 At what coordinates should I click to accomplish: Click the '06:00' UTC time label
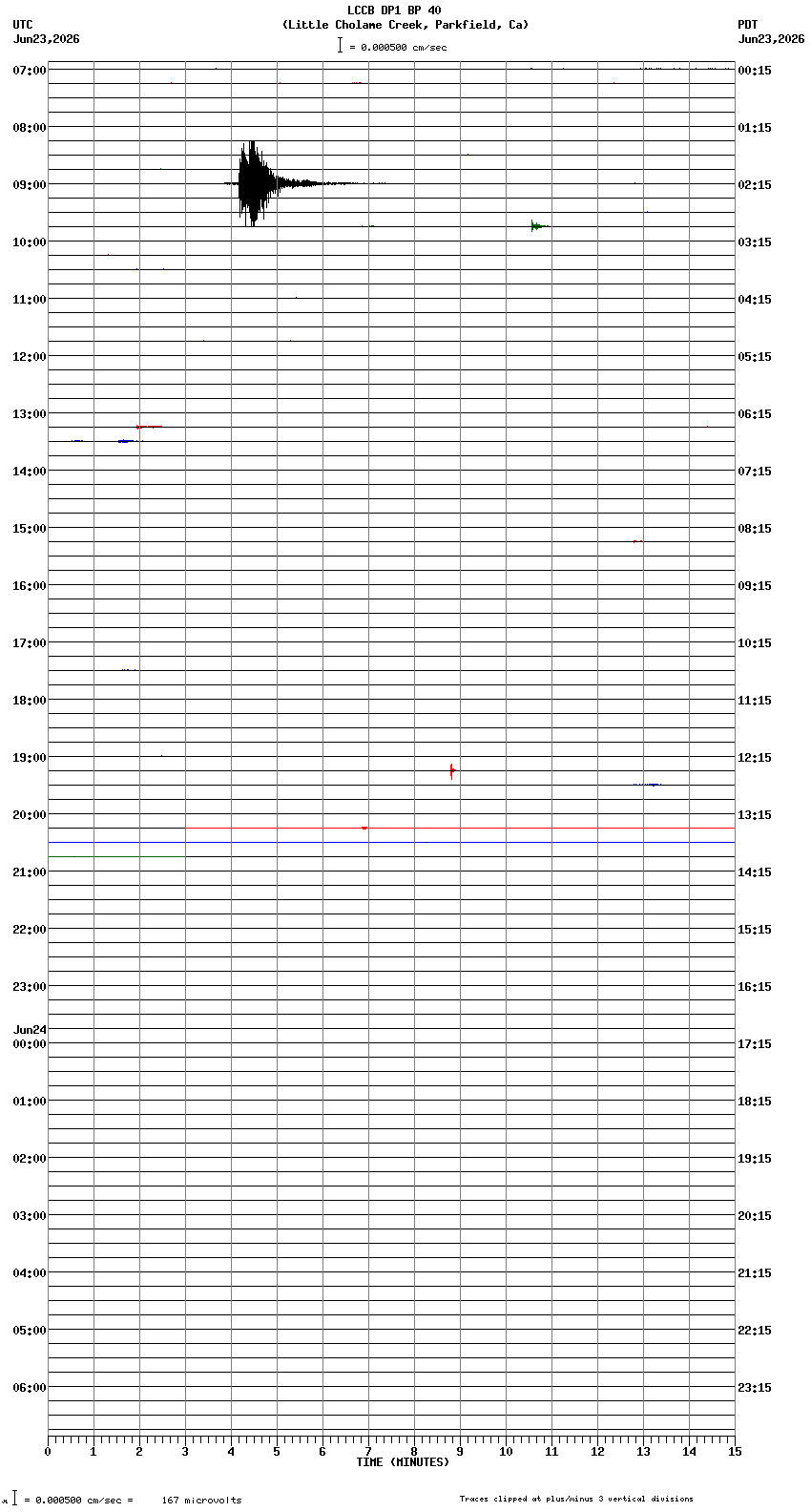[x=30, y=1388]
